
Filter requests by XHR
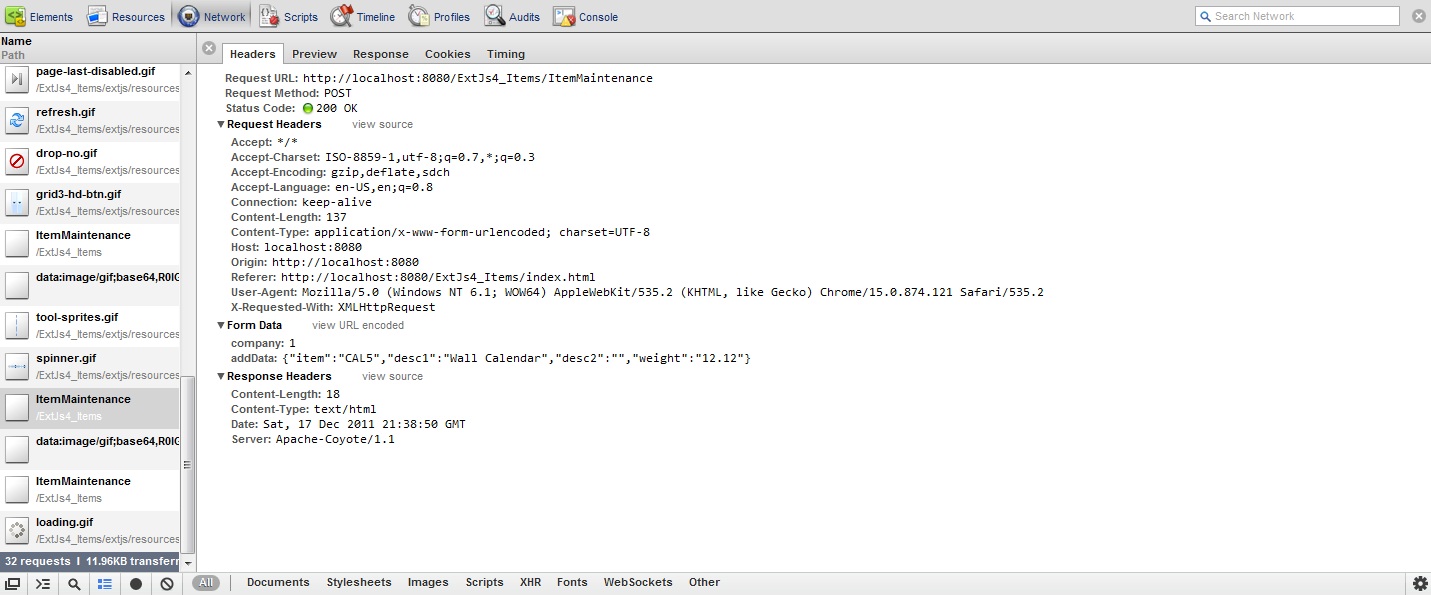point(530,582)
